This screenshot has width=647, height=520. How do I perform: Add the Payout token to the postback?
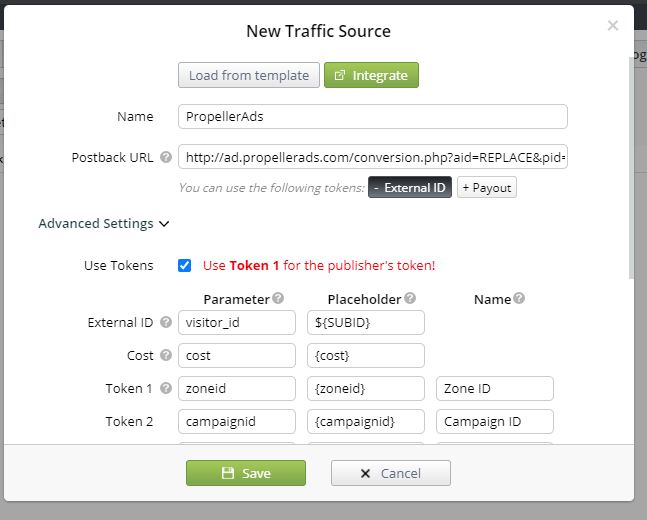click(486, 187)
